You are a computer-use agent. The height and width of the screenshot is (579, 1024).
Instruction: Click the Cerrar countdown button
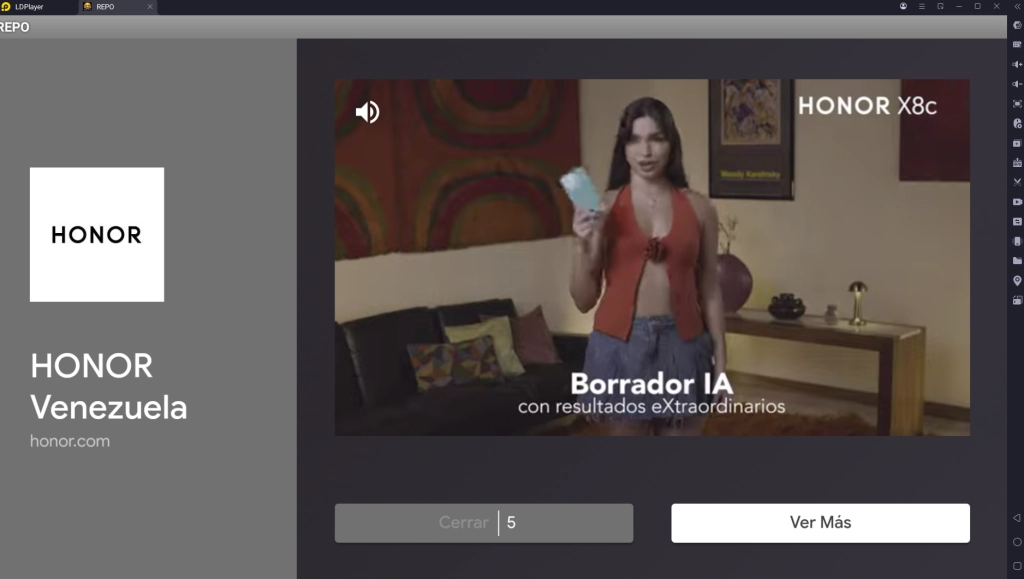(x=484, y=523)
